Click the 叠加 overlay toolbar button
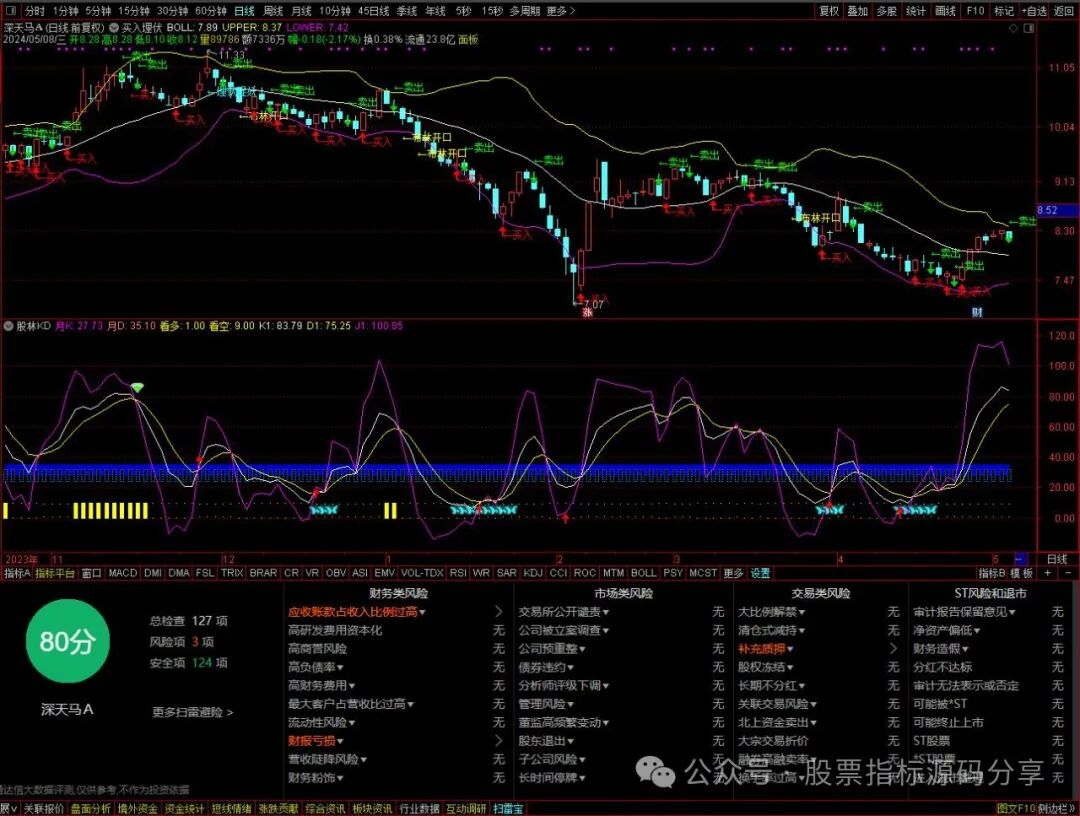This screenshot has width=1080, height=816. click(x=858, y=11)
